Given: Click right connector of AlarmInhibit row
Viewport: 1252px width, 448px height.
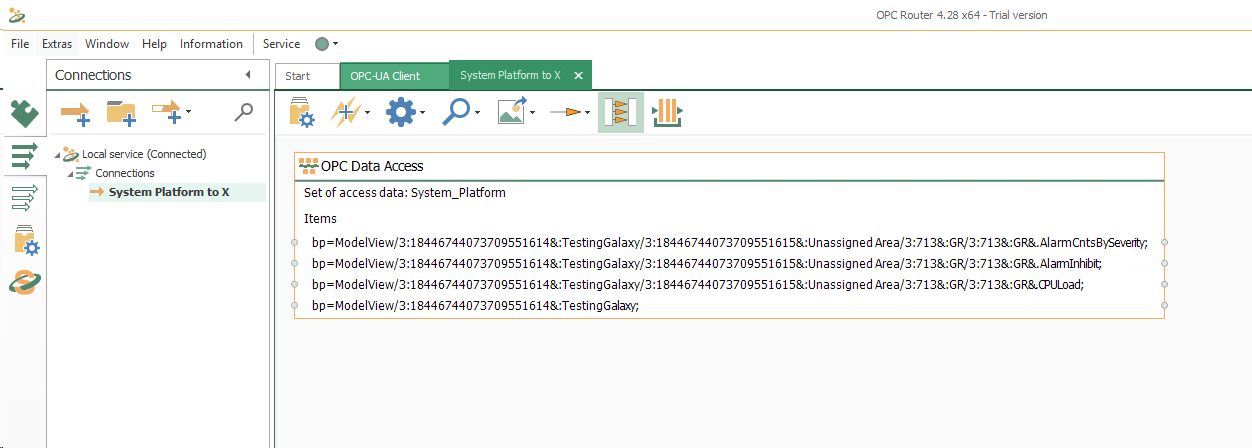Looking at the screenshot, I should tap(1165, 263).
